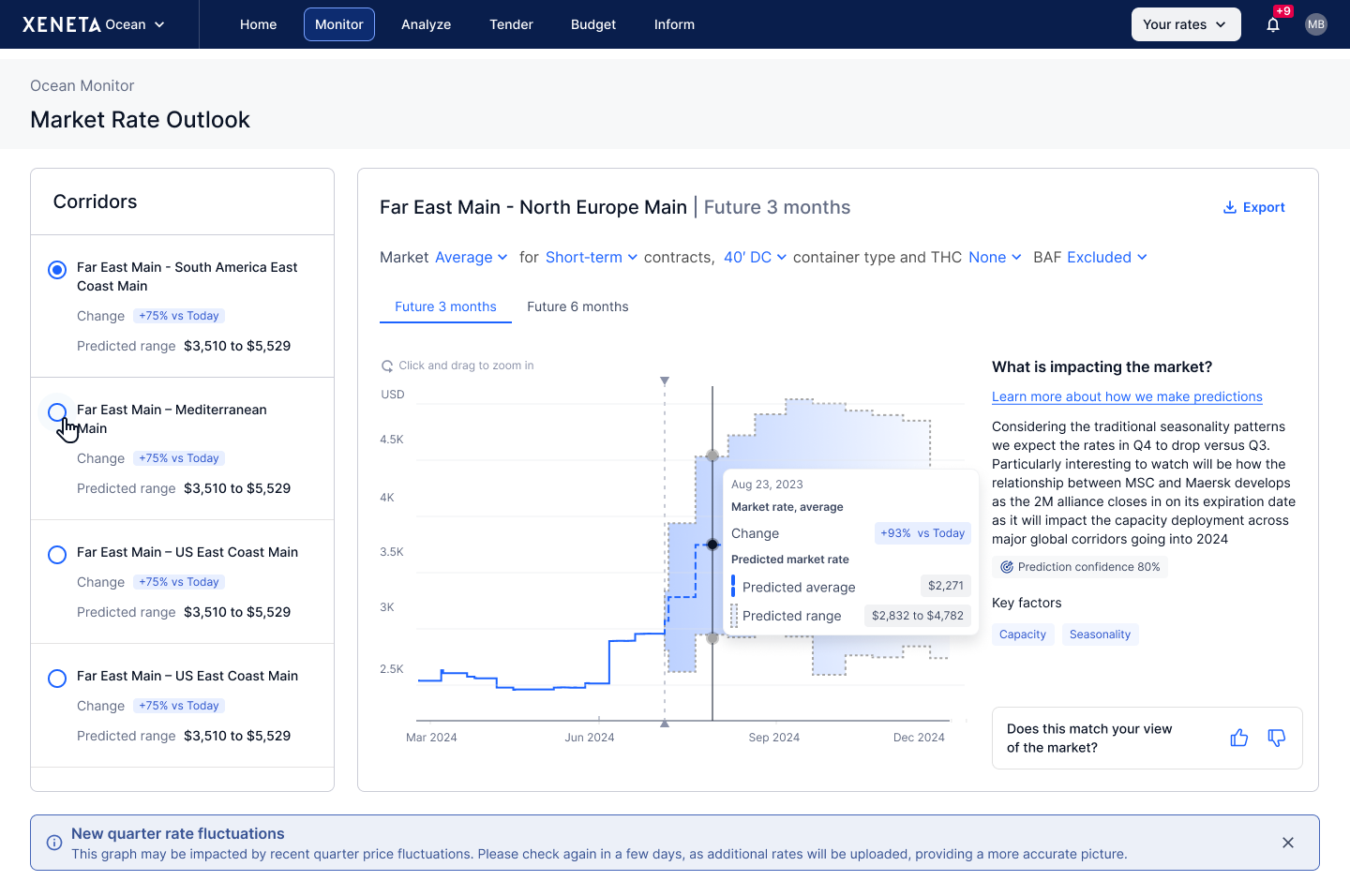
Task: Click the top triangle timeline marker on chart
Action: pyautogui.click(x=665, y=381)
